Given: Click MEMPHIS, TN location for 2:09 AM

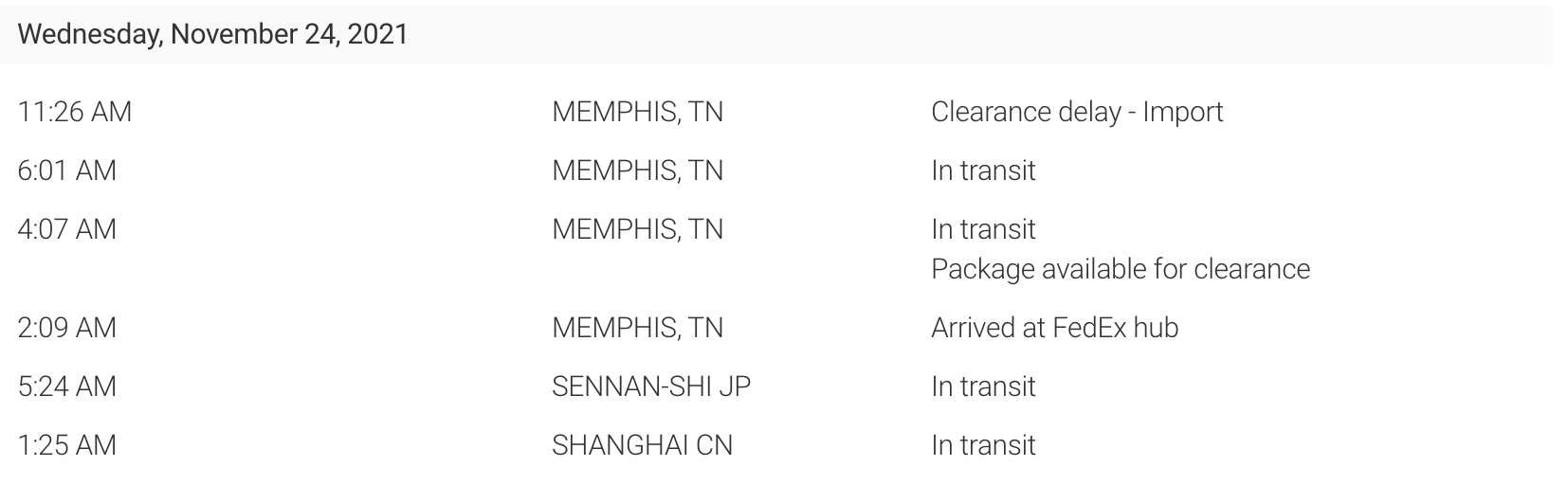Looking at the screenshot, I should [637, 328].
